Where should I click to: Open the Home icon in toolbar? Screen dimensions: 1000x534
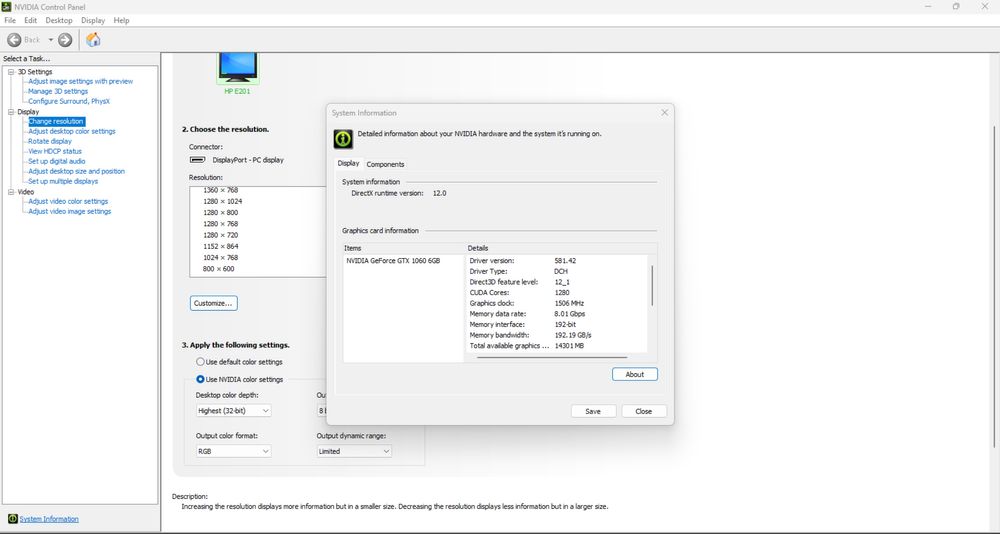[x=93, y=40]
